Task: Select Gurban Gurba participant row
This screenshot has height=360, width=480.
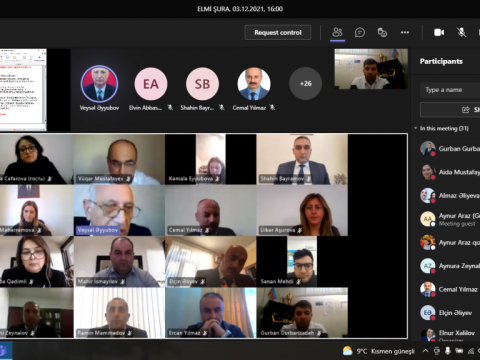Action: click(x=449, y=149)
